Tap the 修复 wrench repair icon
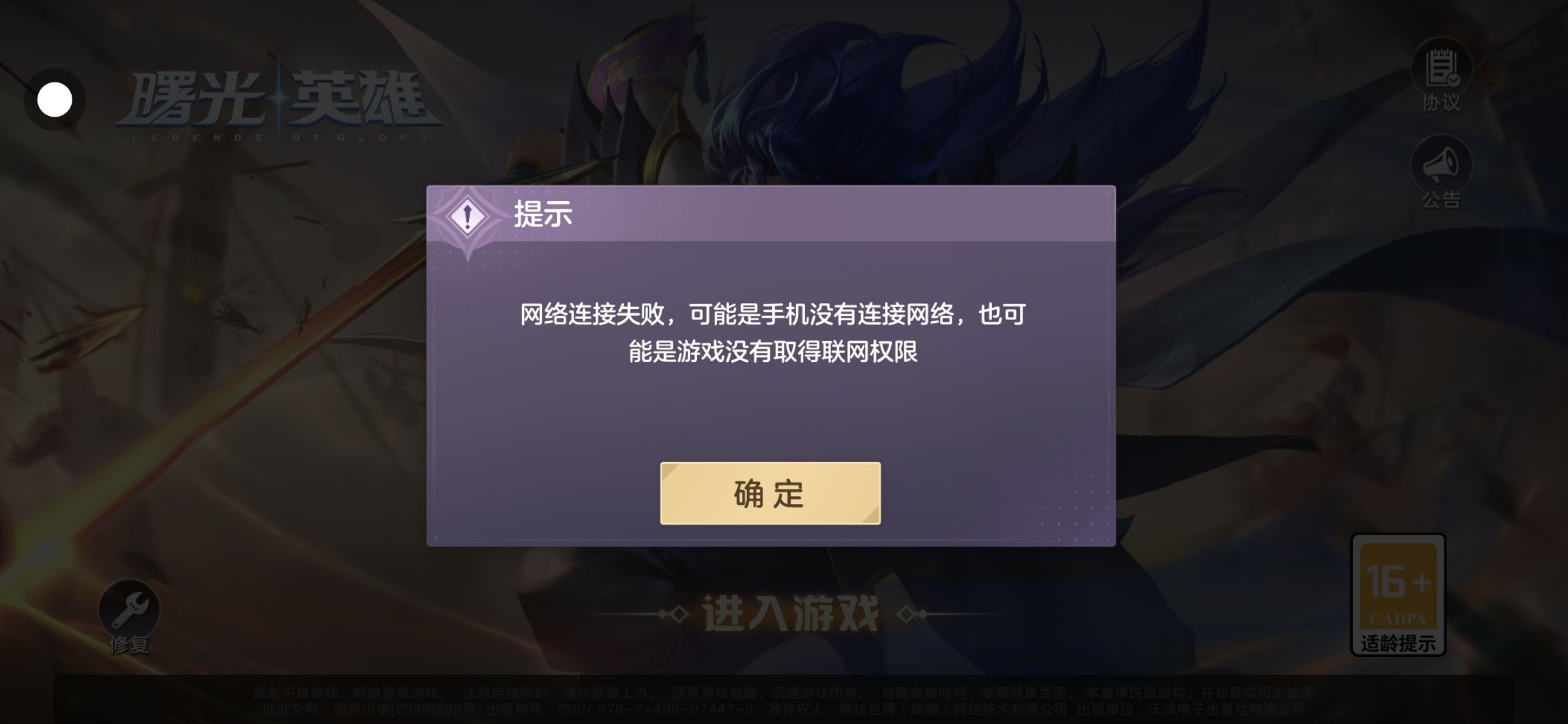1568x724 pixels. (129, 609)
